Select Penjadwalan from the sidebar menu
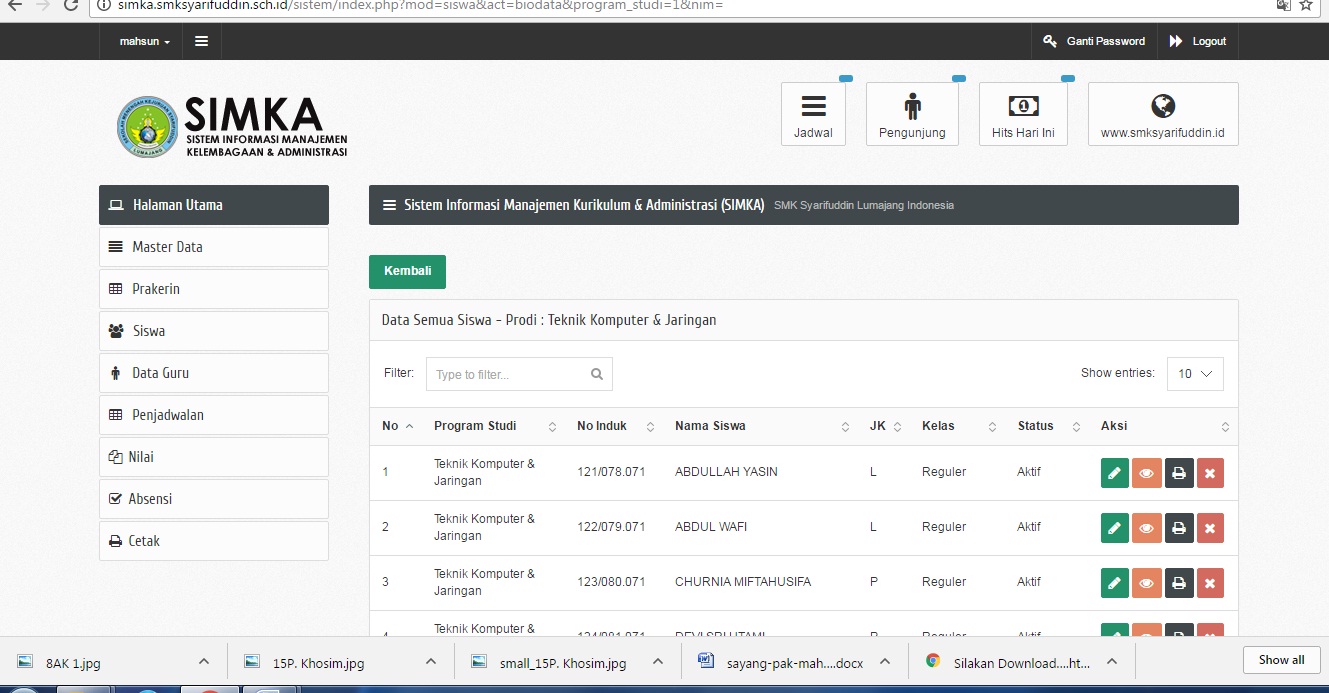1329x693 pixels. (213, 415)
